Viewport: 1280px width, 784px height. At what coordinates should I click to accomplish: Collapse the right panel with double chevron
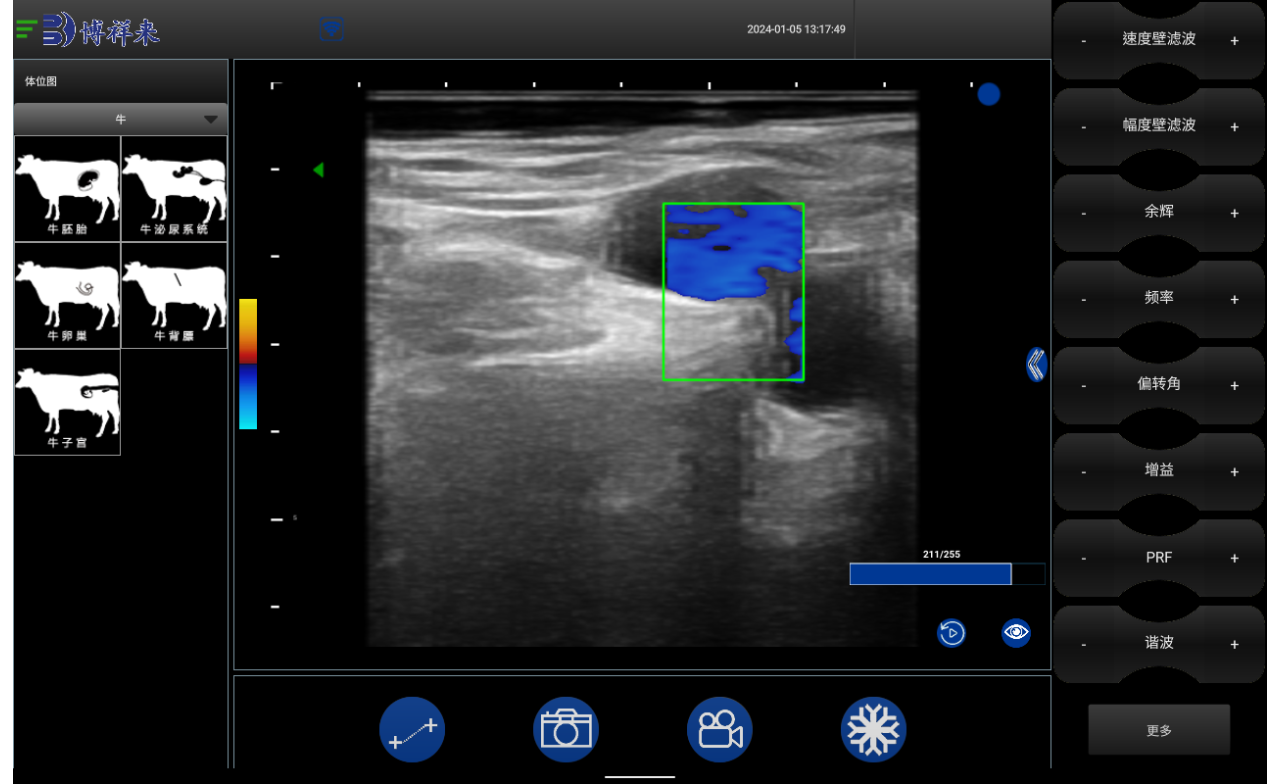1036,364
